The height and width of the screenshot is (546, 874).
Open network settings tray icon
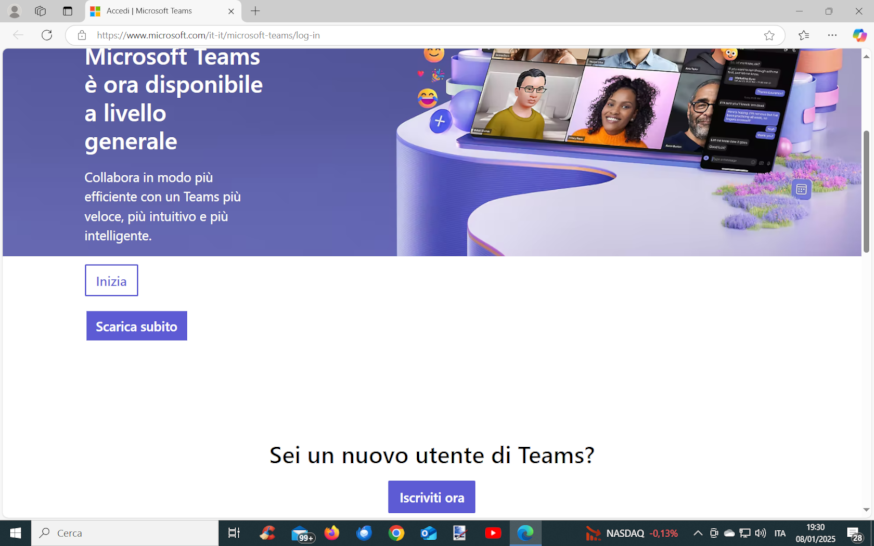(x=745, y=533)
